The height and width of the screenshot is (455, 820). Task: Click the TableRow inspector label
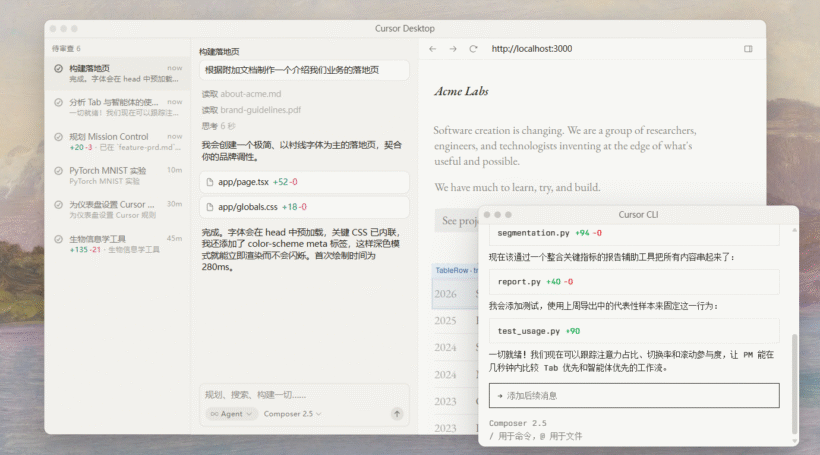[456, 270]
